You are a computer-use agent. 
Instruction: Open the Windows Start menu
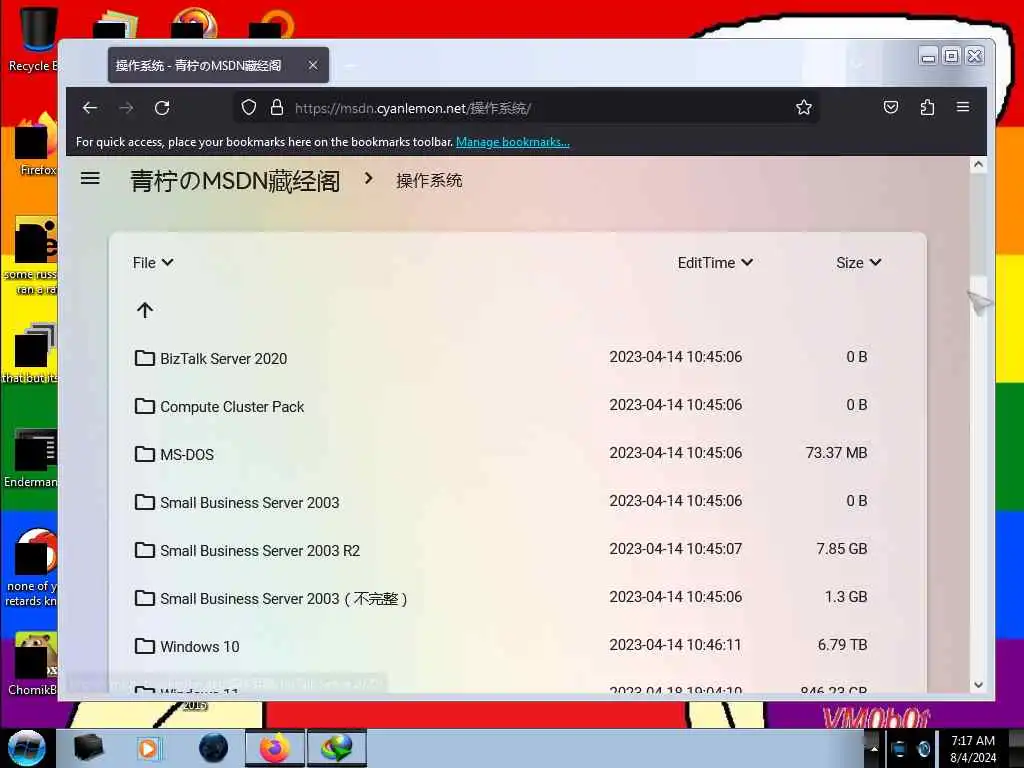(x=26, y=748)
